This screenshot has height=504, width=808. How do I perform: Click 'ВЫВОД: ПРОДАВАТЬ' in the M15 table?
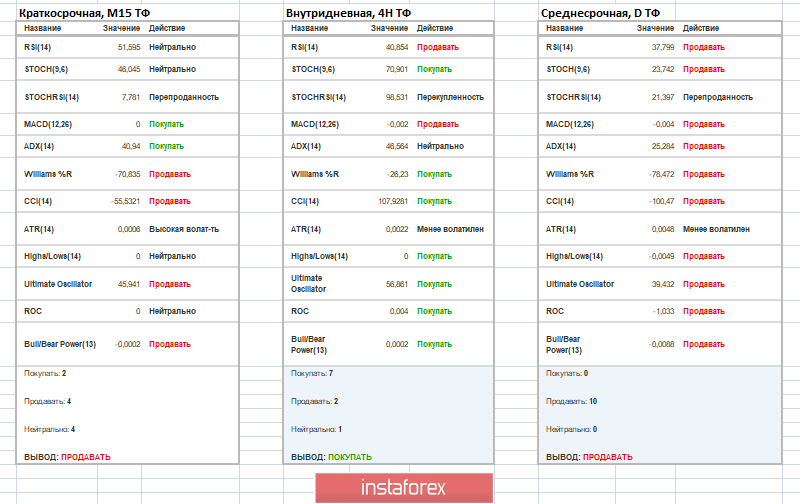[x=67, y=457]
